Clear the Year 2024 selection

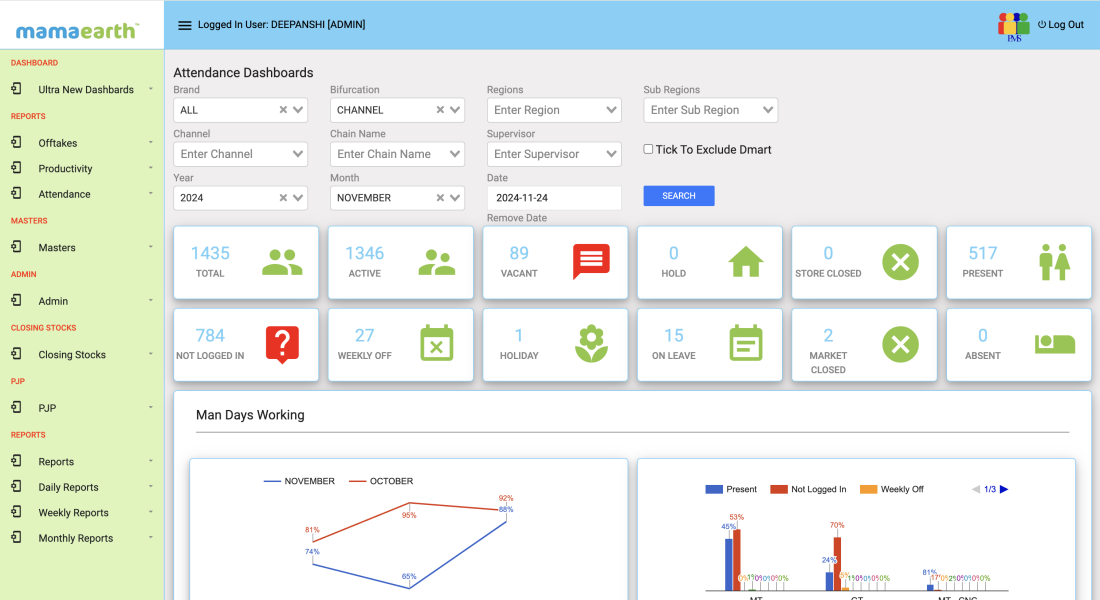[x=283, y=198]
